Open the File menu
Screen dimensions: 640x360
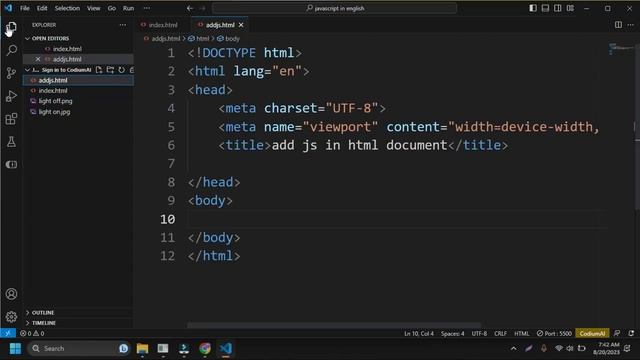pos(24,8)
